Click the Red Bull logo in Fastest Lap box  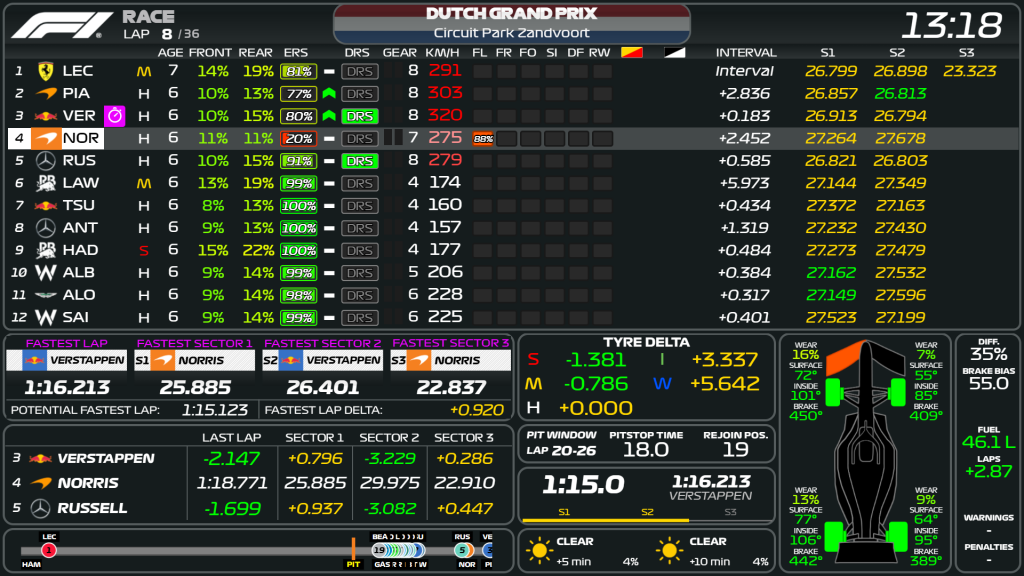tap(34, 360)
